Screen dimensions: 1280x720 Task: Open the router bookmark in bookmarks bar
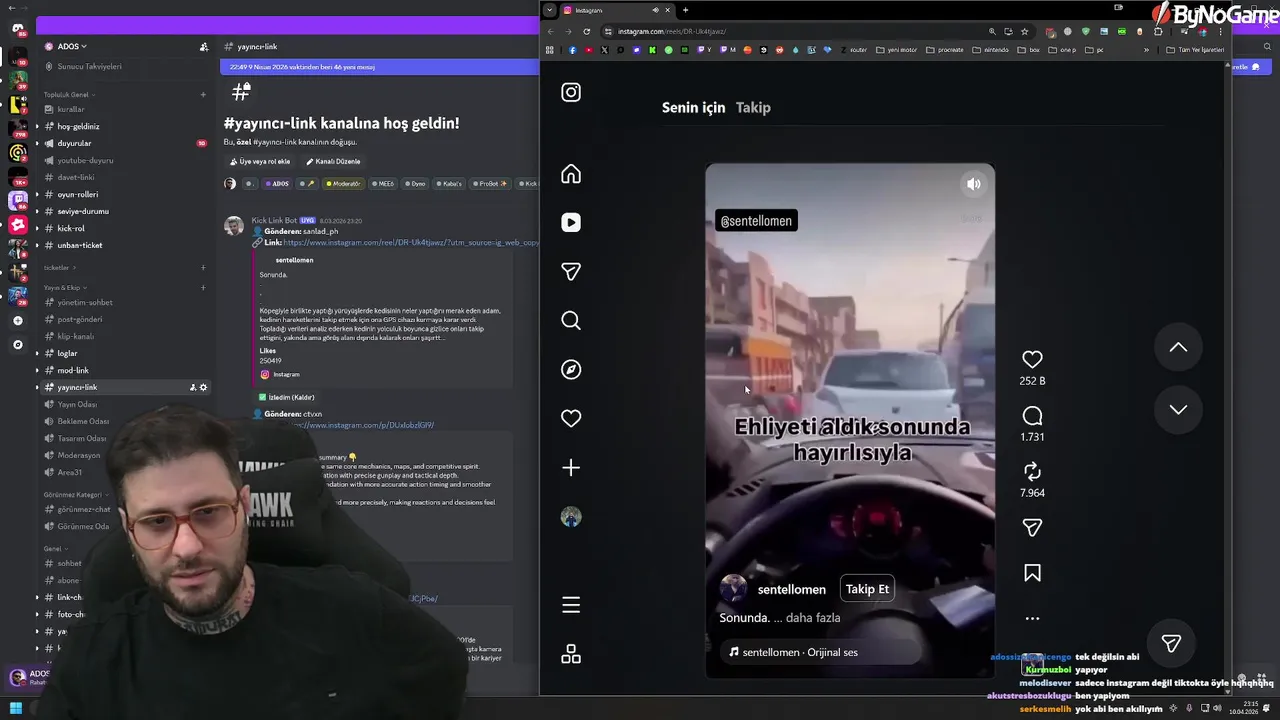click(x=853, y=50)
